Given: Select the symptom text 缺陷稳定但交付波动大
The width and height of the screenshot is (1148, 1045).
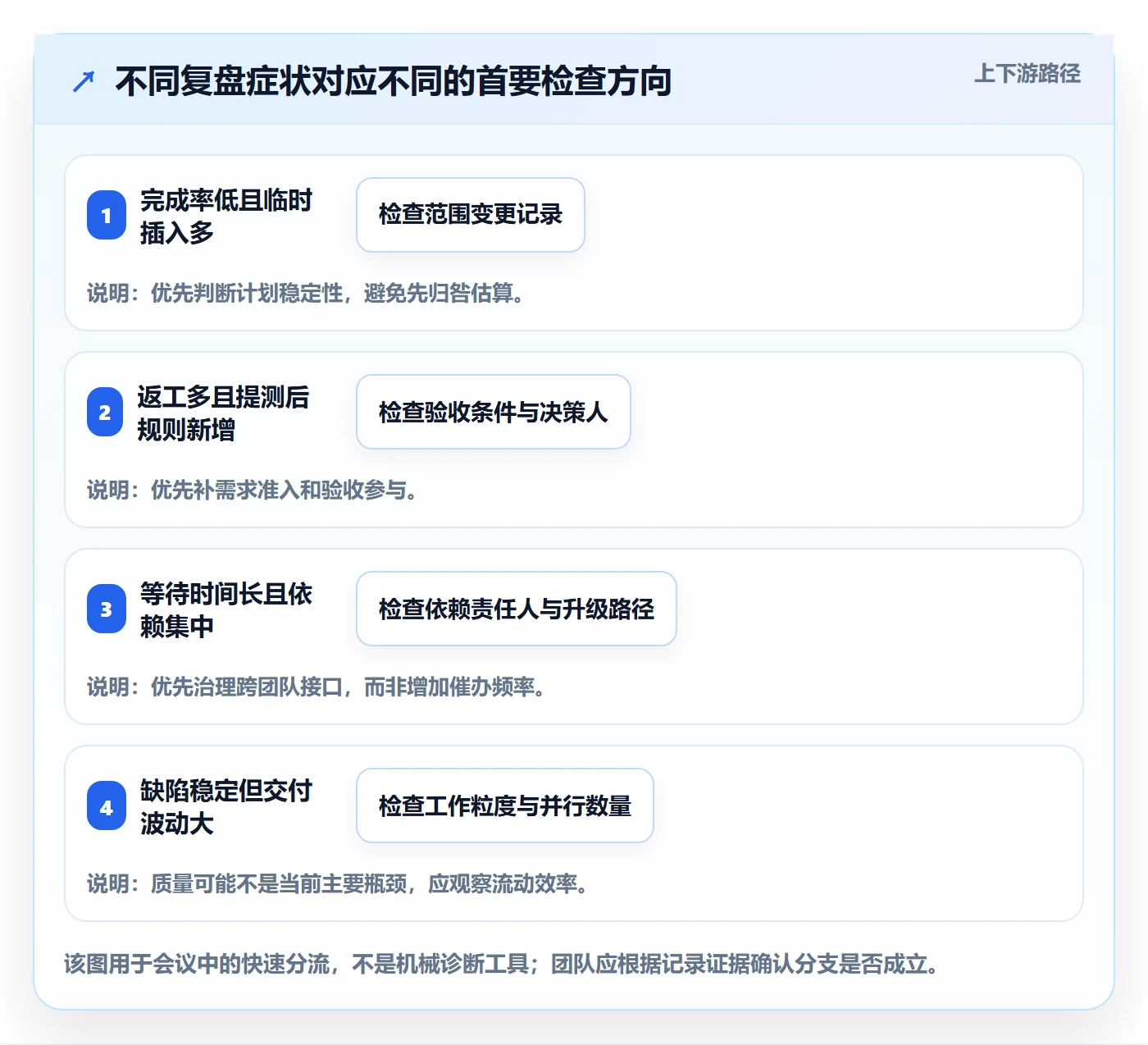Looking at the screenshot, I should point(226,806).
